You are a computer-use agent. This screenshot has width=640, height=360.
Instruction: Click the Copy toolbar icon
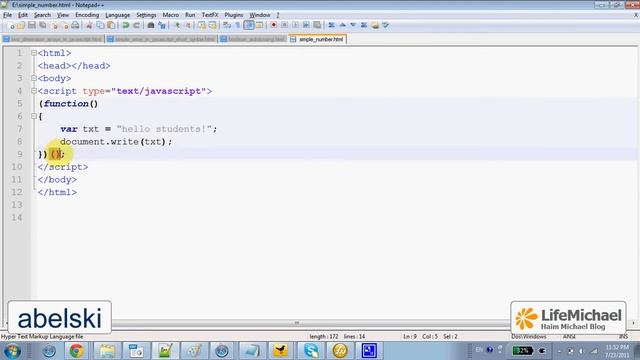(100, 25)
